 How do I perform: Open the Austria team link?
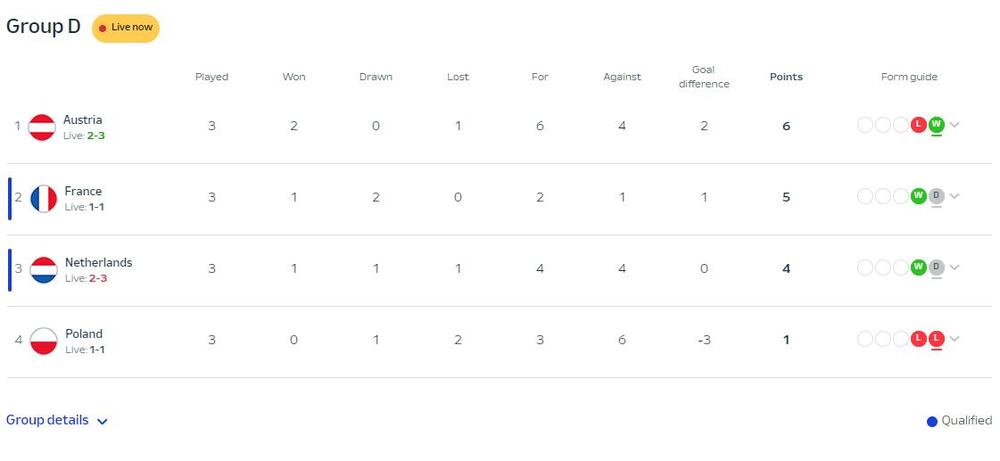tap(83, 120)
